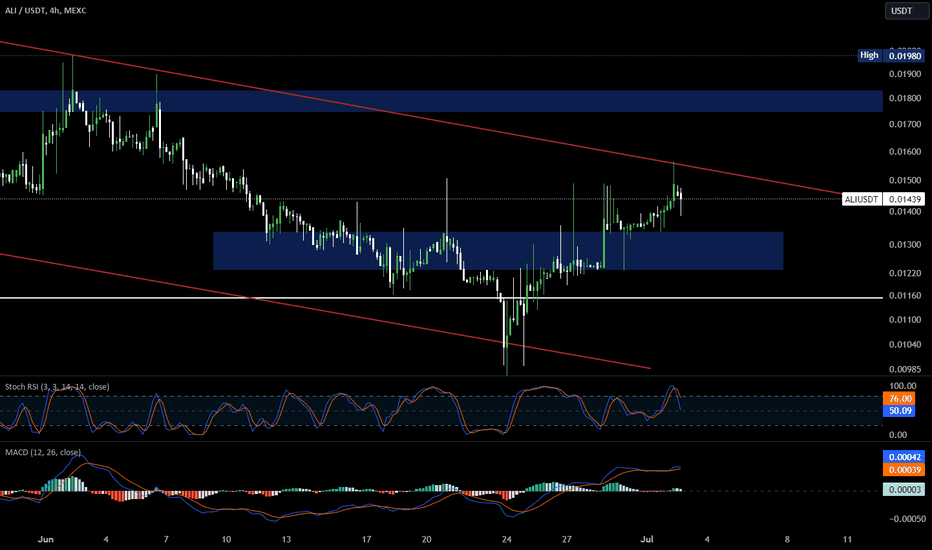Select the upper blue resistance zone rectangle

click(x=441, y=101)
